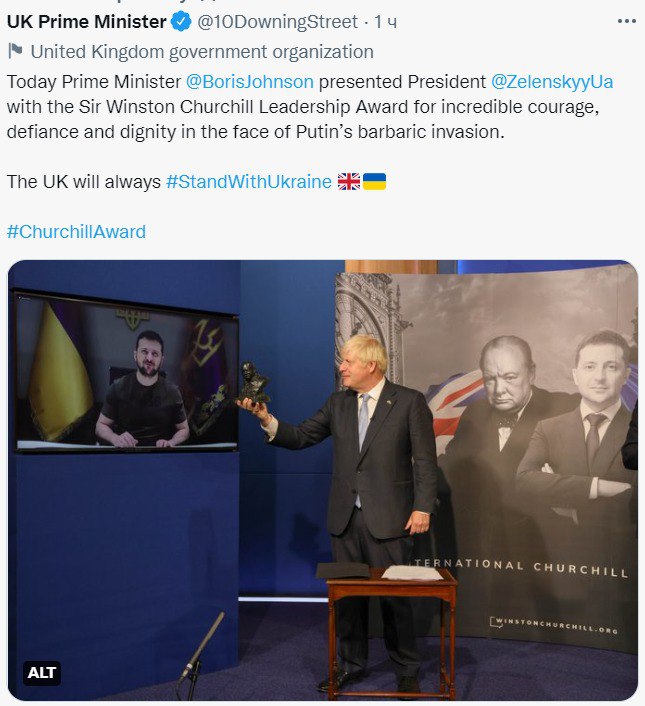Image resolution: width=645 pixels, height=706 pixels.
Task: Click the bust statuette in the photo
Action: point(253,383)
